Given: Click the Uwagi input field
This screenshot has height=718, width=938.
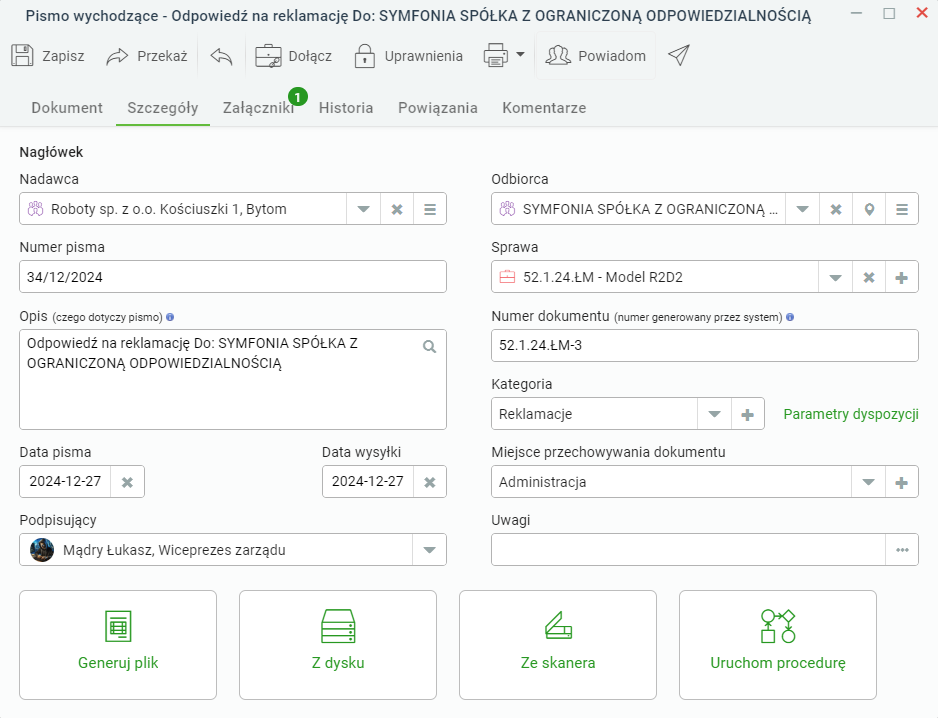Looking at the screenshot, I should (x=688, y=550).
